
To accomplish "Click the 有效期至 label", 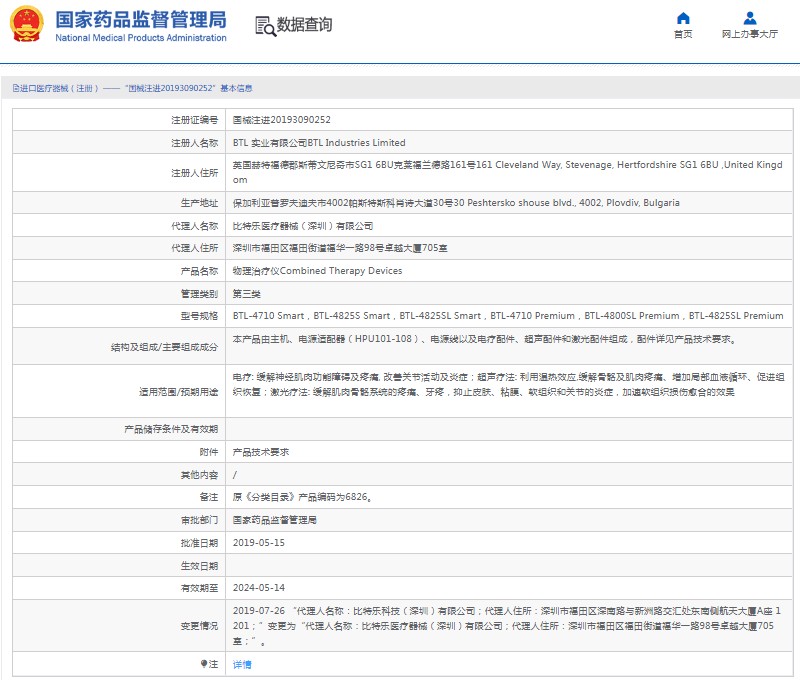I will pos(199,588).
